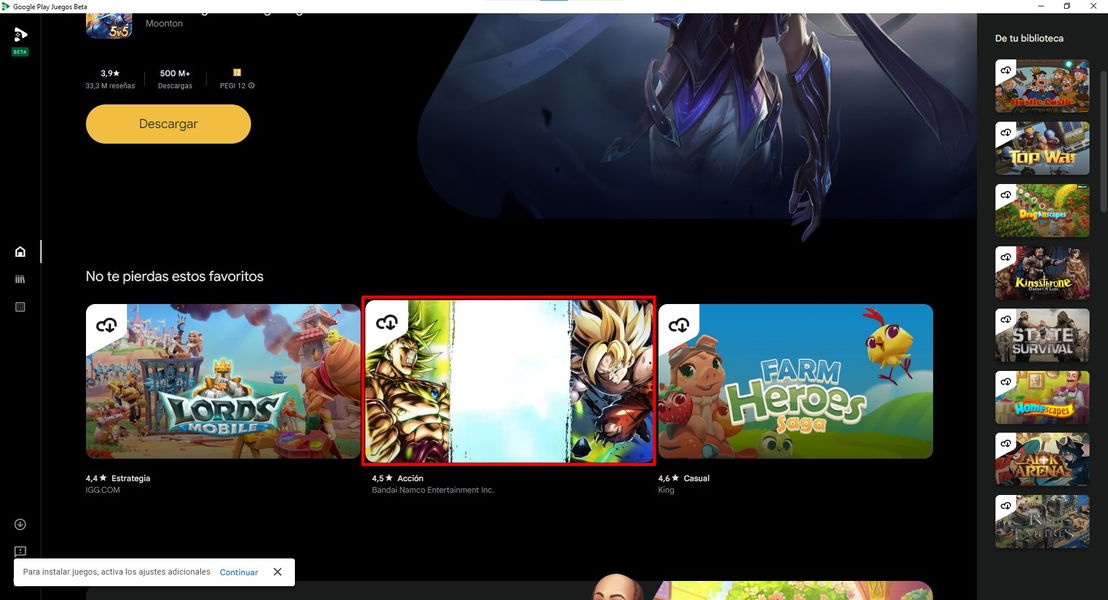Click the cloud download icon on Kingsthrone
The image size is (1108, 600).
tap(1006, 257)
